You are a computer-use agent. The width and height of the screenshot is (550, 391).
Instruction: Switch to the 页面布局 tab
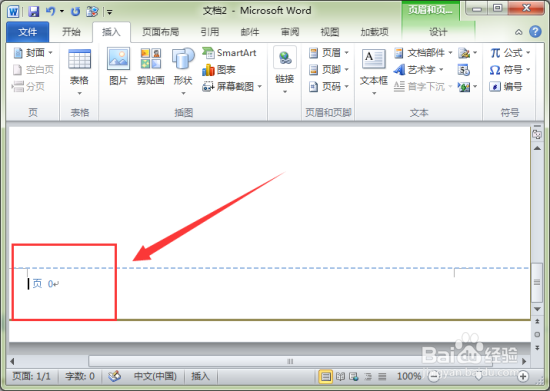coord(161,32)
